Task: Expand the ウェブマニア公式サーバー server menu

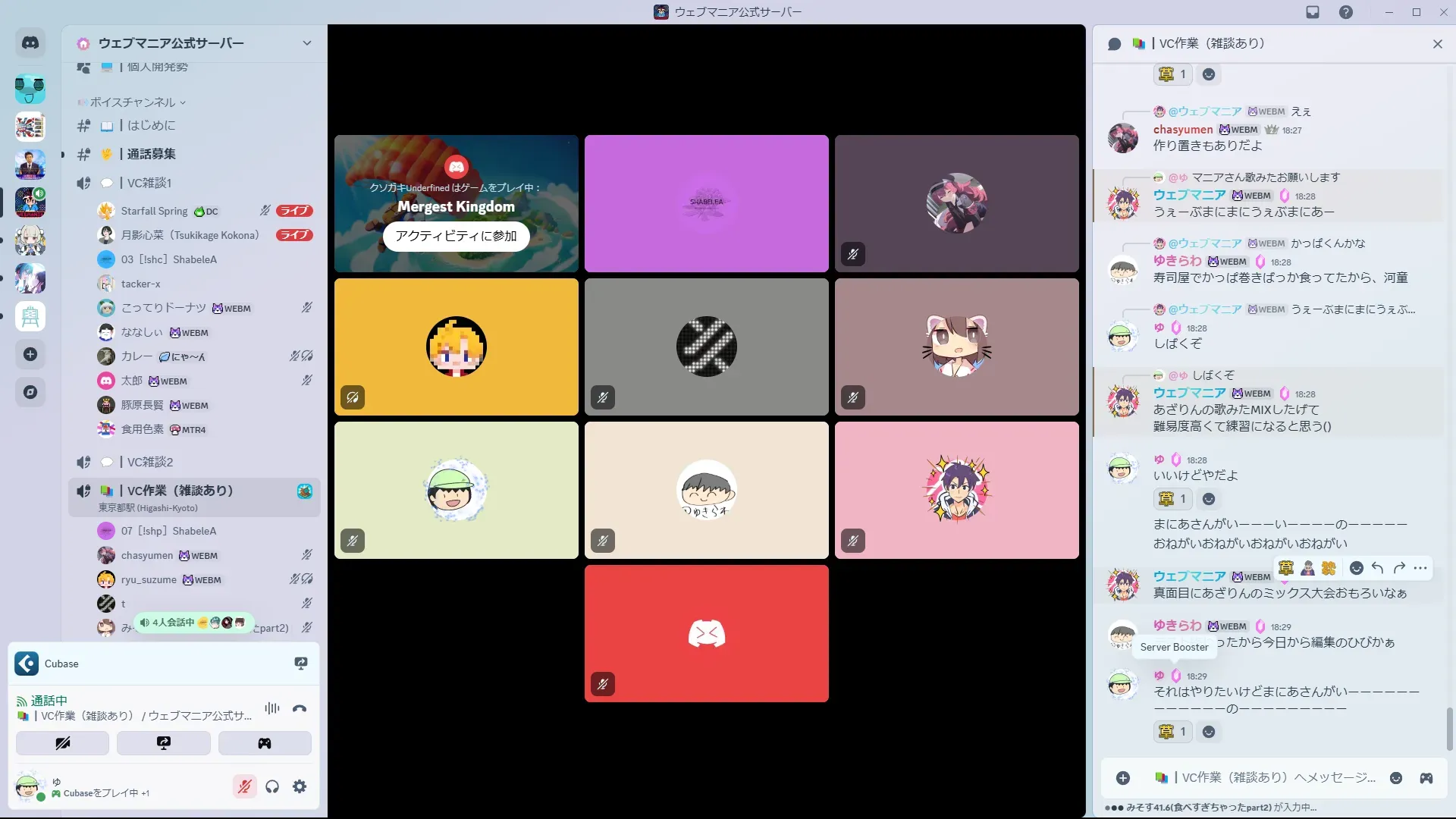Action: (x=306, y=43)
